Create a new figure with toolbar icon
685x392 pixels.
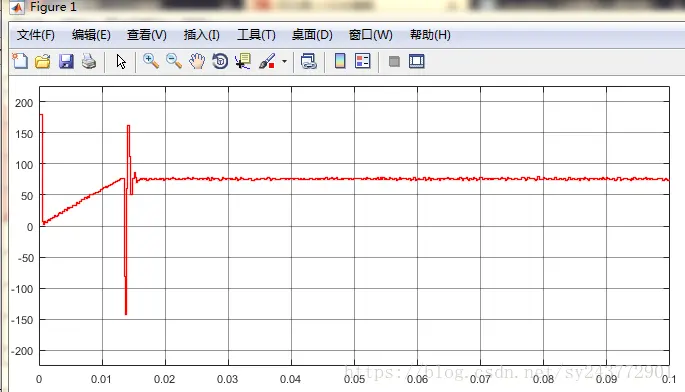[x=20, y=61]
